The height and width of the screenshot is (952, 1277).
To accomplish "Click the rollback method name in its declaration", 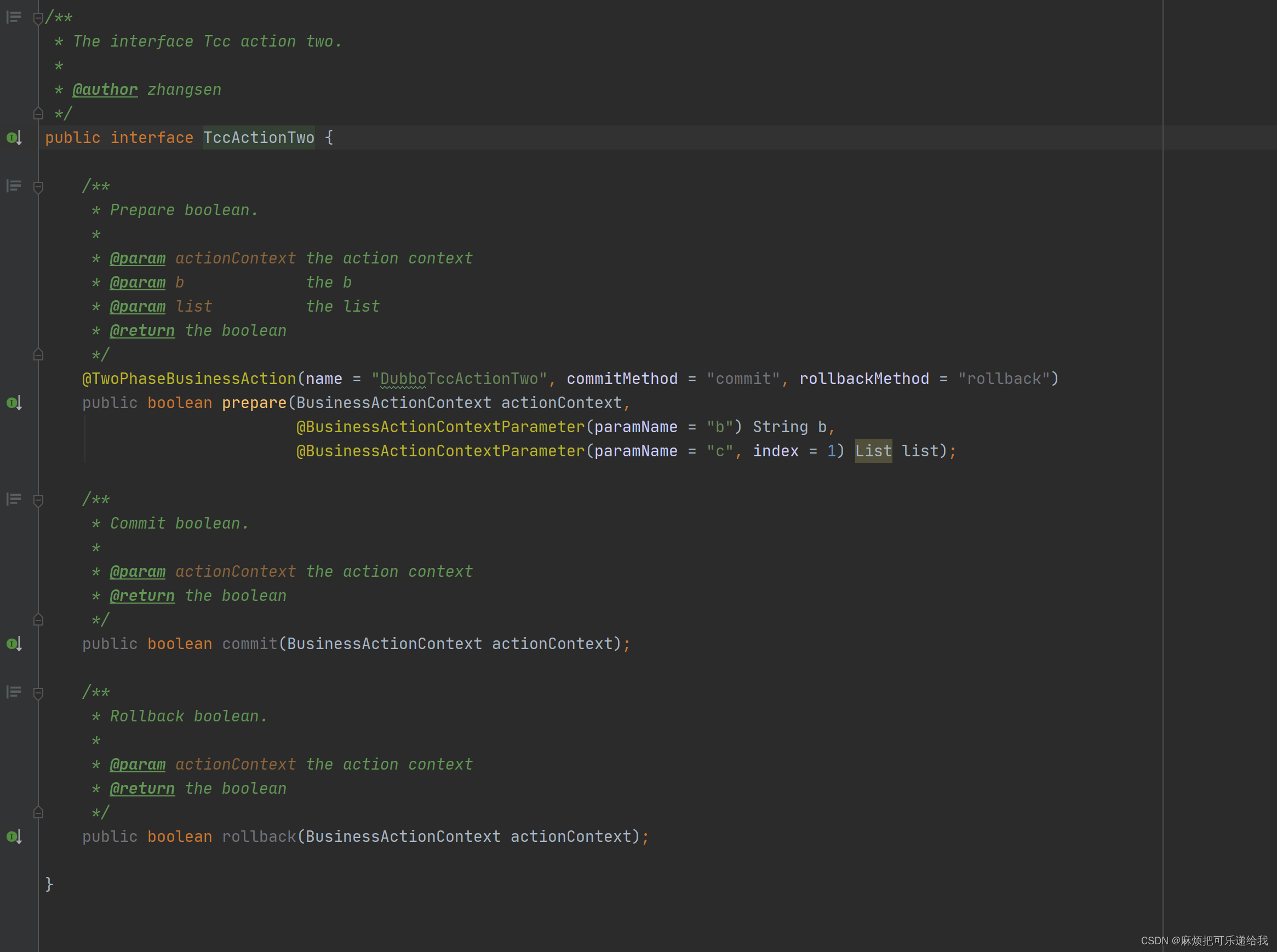I will click(259, 837).
